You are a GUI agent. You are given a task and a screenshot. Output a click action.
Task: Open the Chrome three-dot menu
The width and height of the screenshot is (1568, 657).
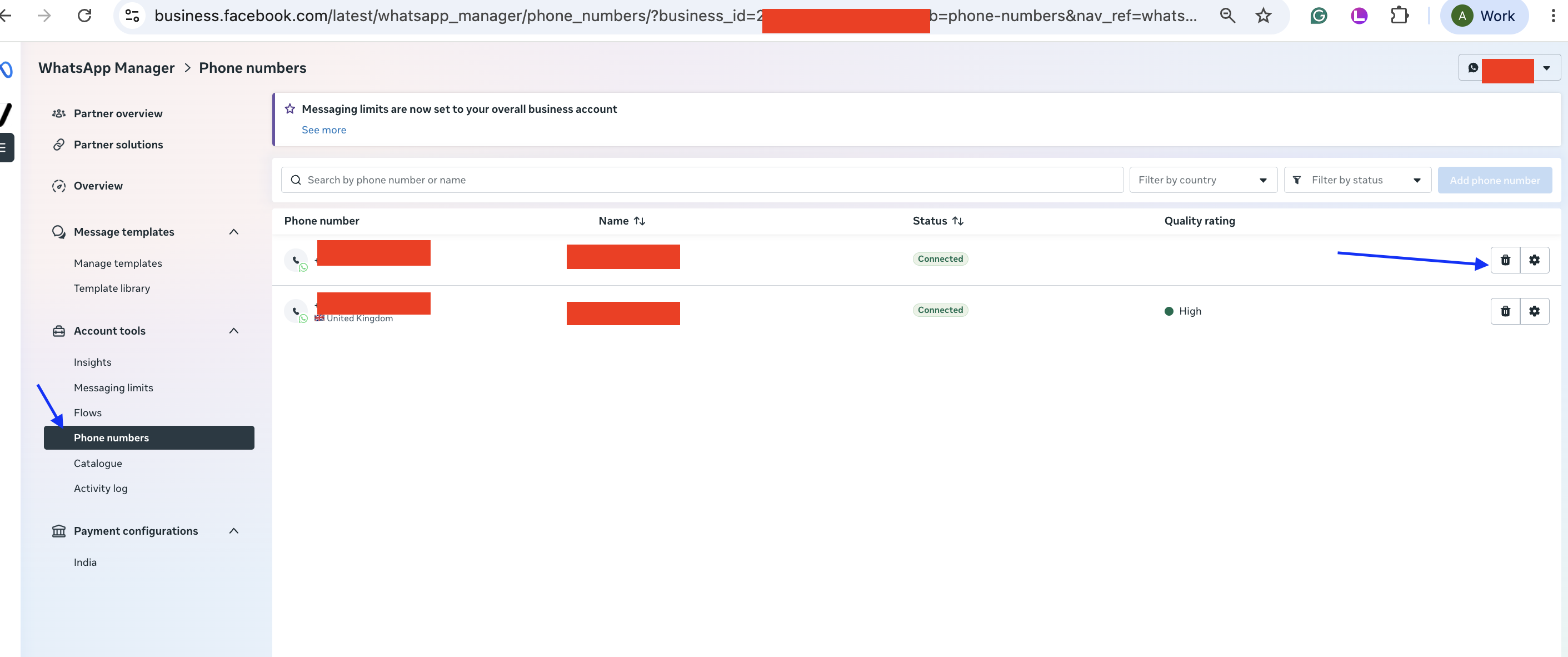coord(1553,16)
